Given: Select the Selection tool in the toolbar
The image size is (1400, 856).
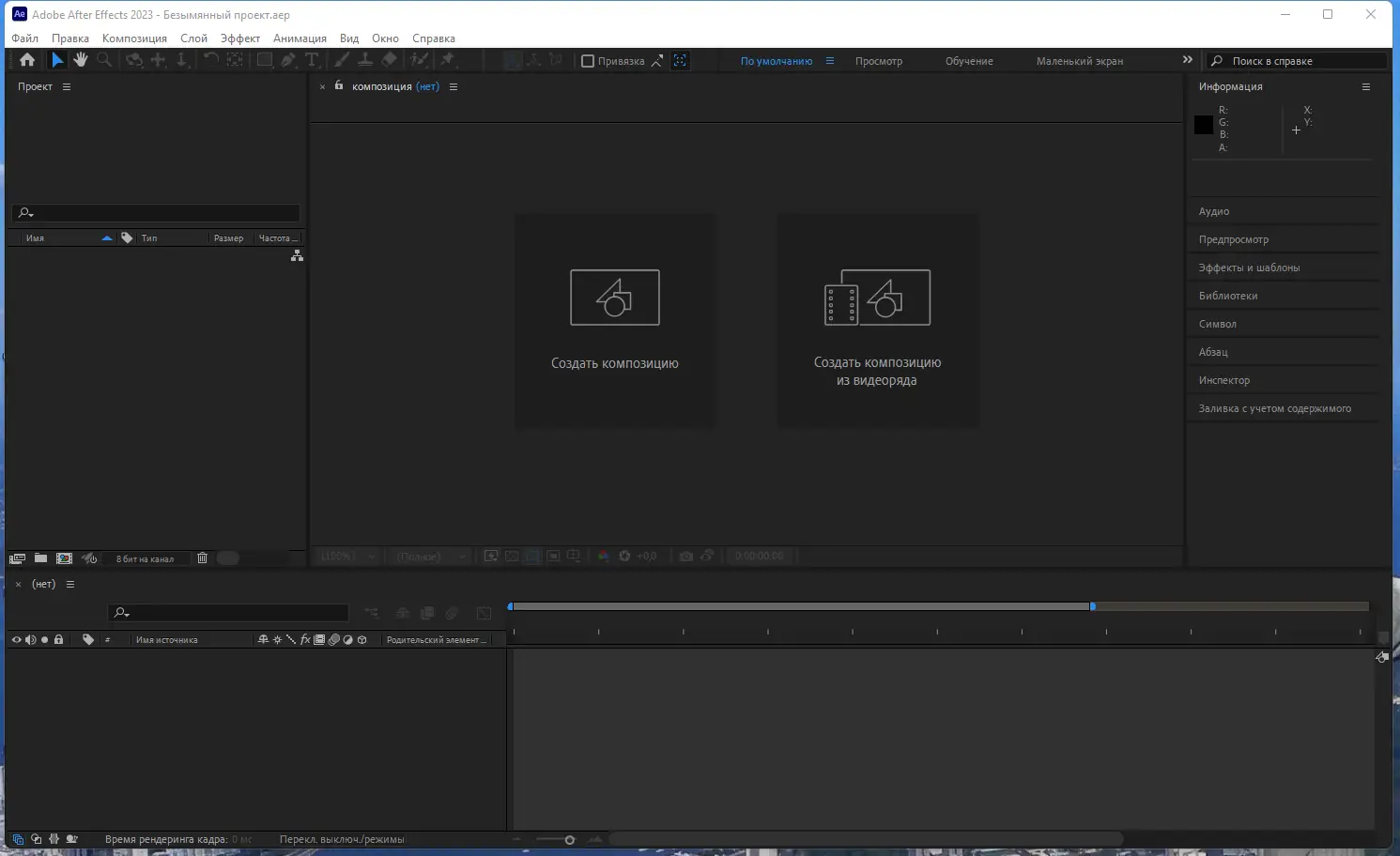Looking at the screenshot, I should (57, 59).
